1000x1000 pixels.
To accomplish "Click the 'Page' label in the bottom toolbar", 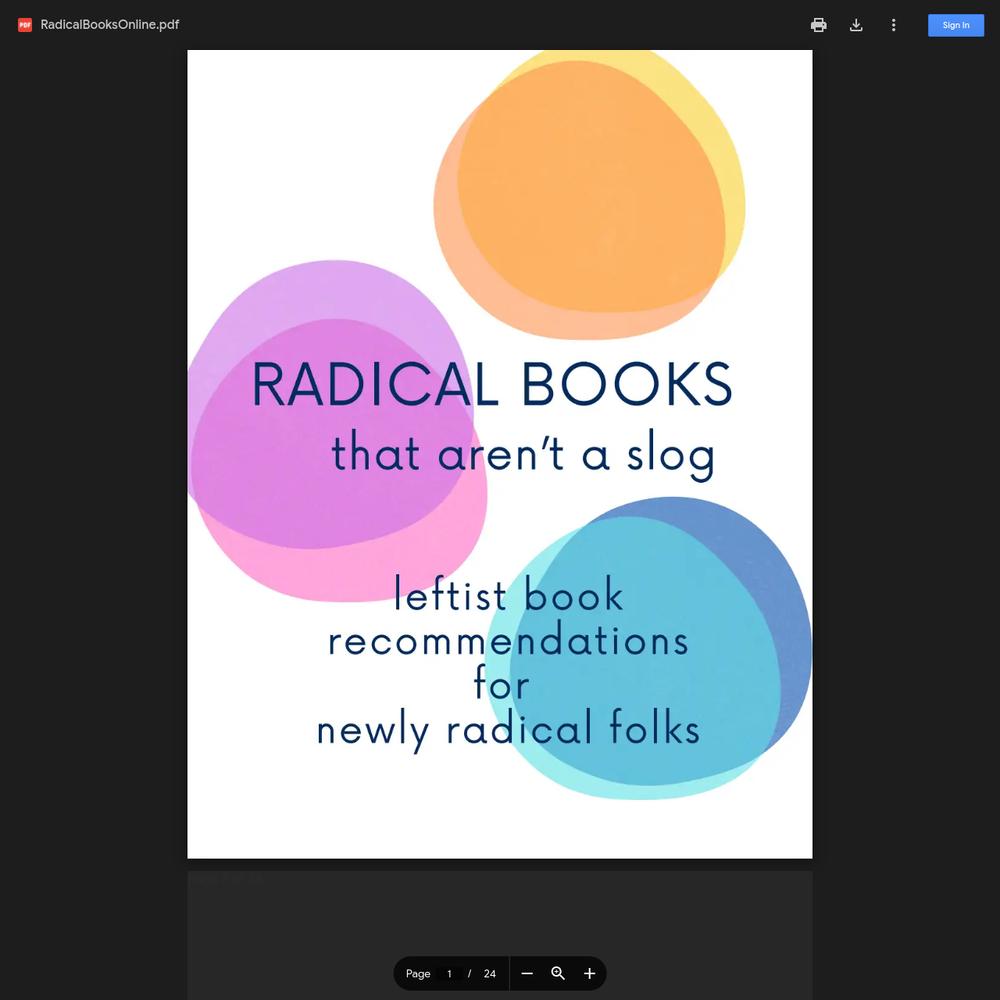I will click(418, 974).
